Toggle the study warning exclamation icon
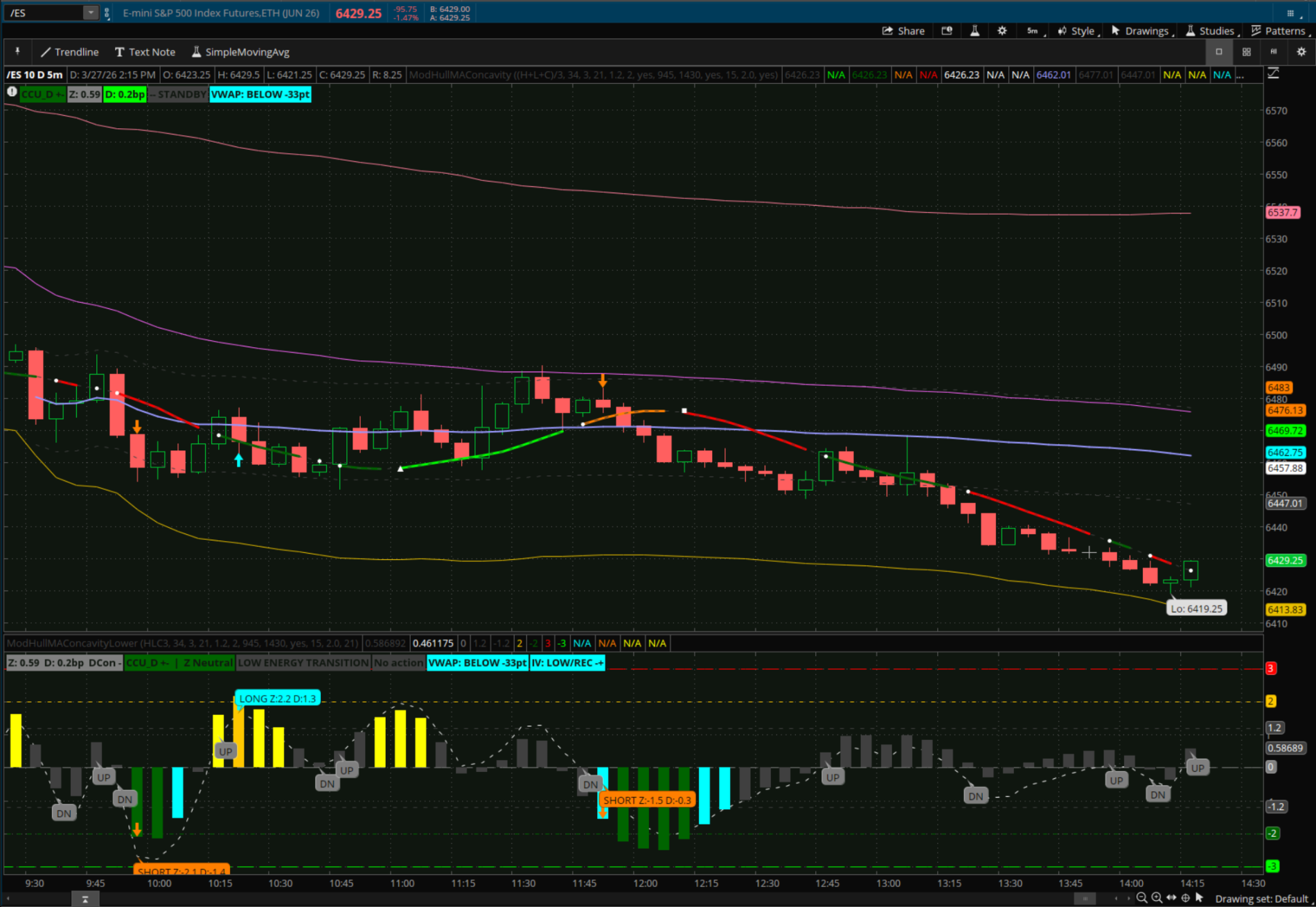The width and height of the screenshot is (1316, 907). coord(12,91)
